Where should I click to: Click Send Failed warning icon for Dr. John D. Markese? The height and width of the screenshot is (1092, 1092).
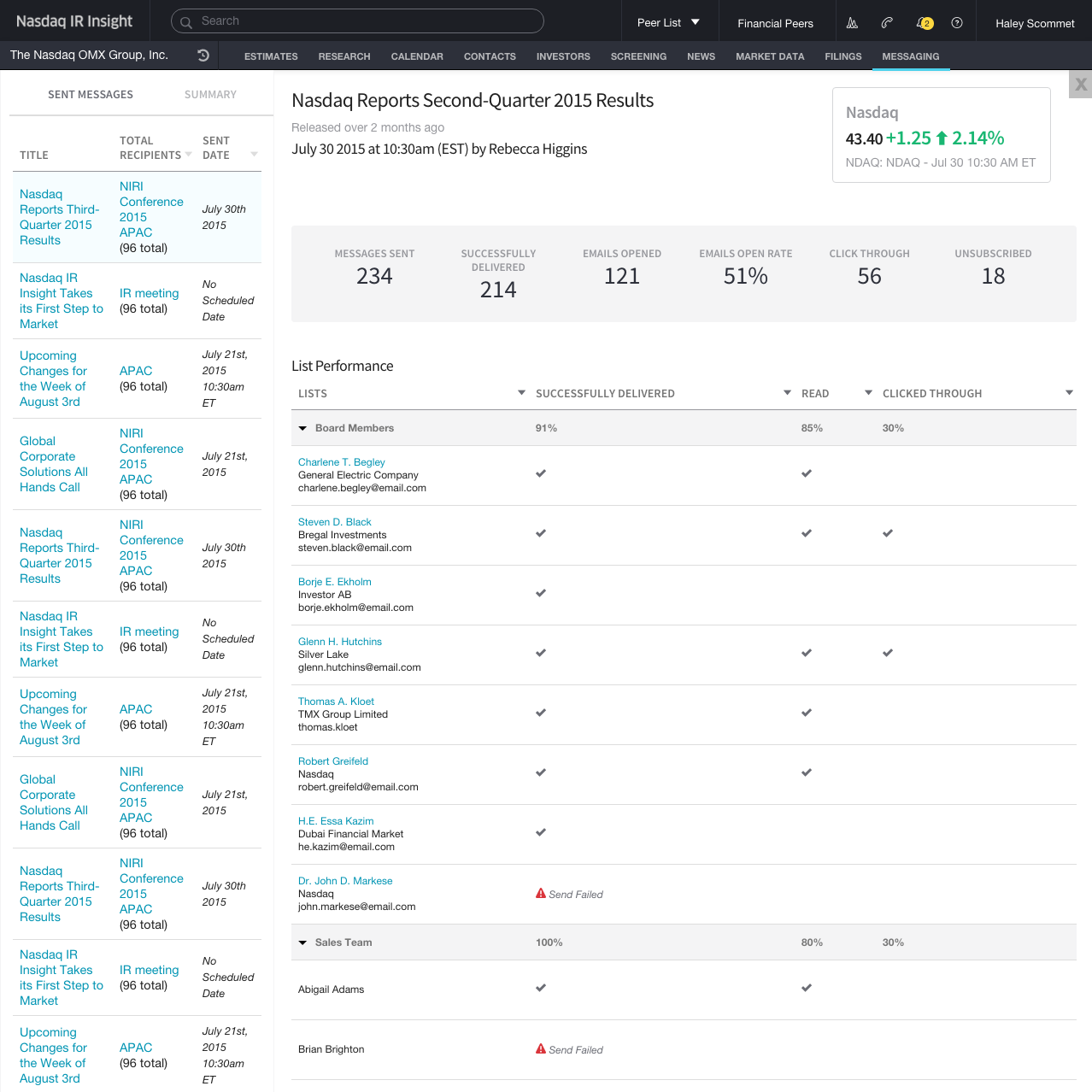(541, 894)
